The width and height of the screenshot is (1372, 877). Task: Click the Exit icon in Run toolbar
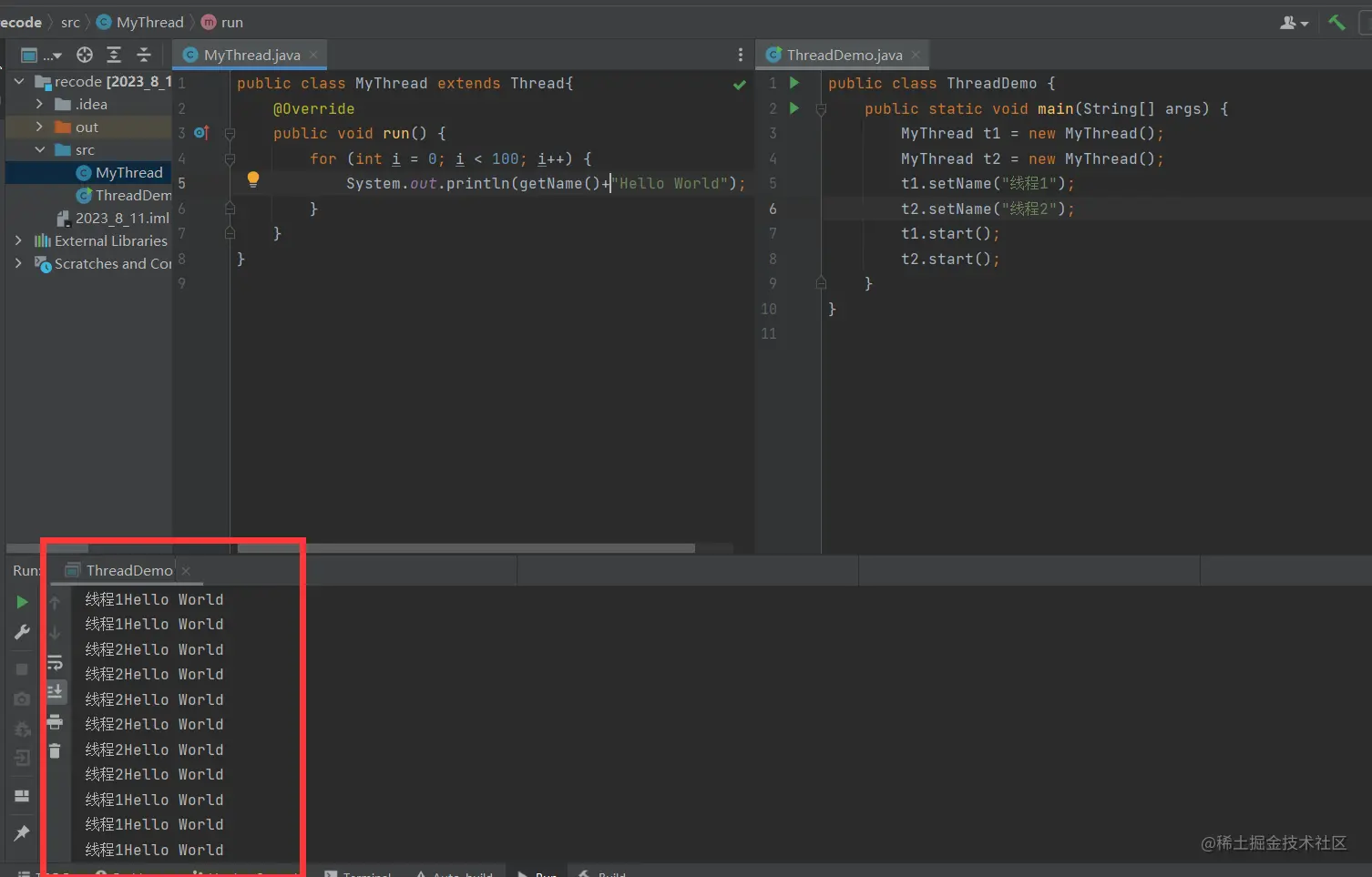coord(22,758)
